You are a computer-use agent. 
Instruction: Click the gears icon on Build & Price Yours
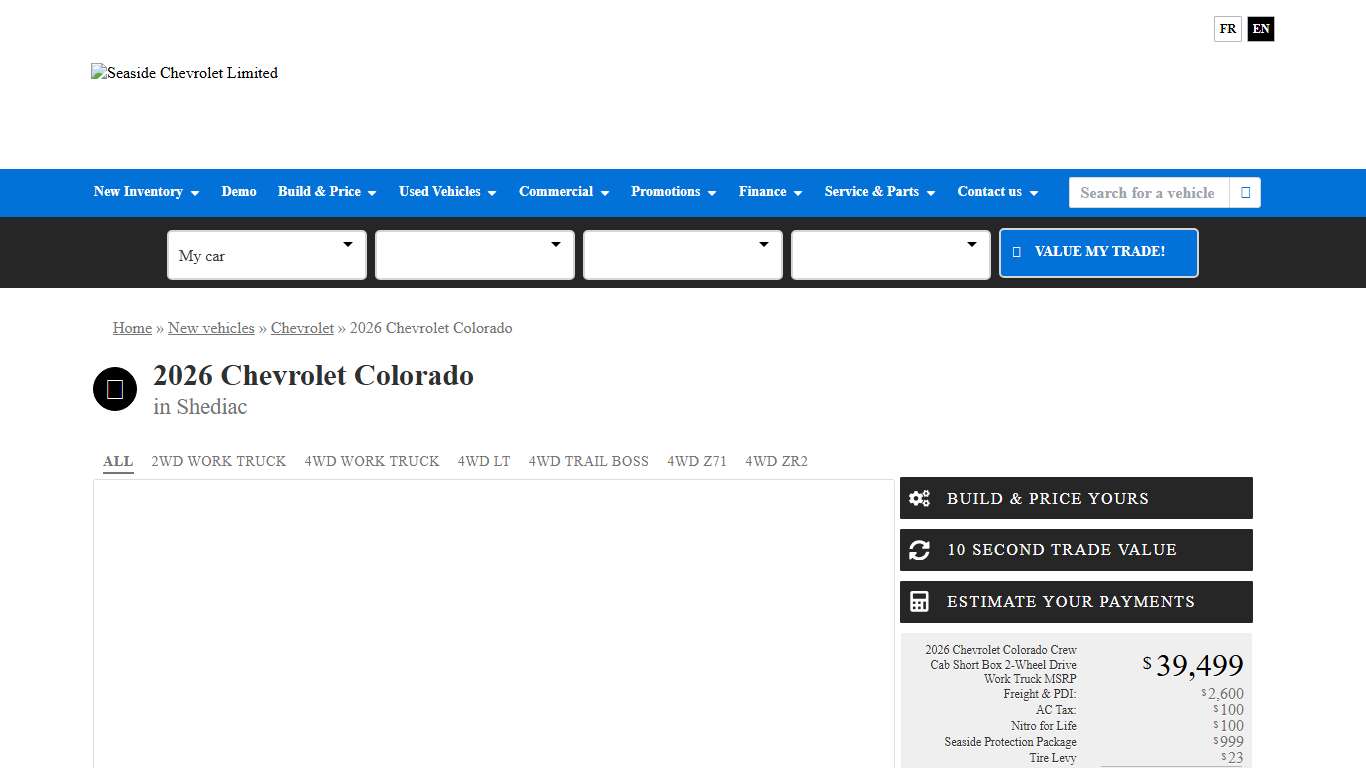tap(919, 498)
